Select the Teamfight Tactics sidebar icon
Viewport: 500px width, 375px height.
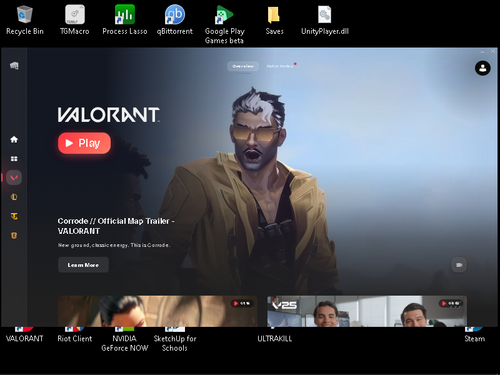point(14,216)
